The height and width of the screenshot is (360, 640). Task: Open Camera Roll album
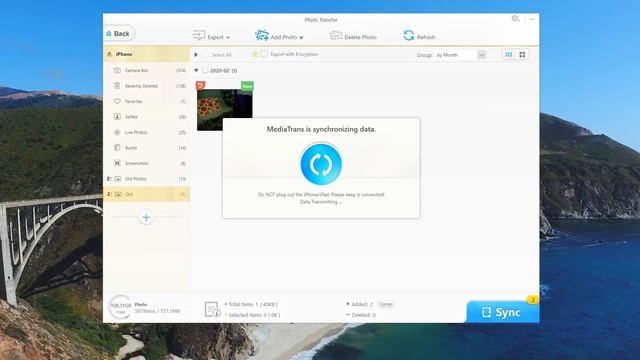coord(147,70)
